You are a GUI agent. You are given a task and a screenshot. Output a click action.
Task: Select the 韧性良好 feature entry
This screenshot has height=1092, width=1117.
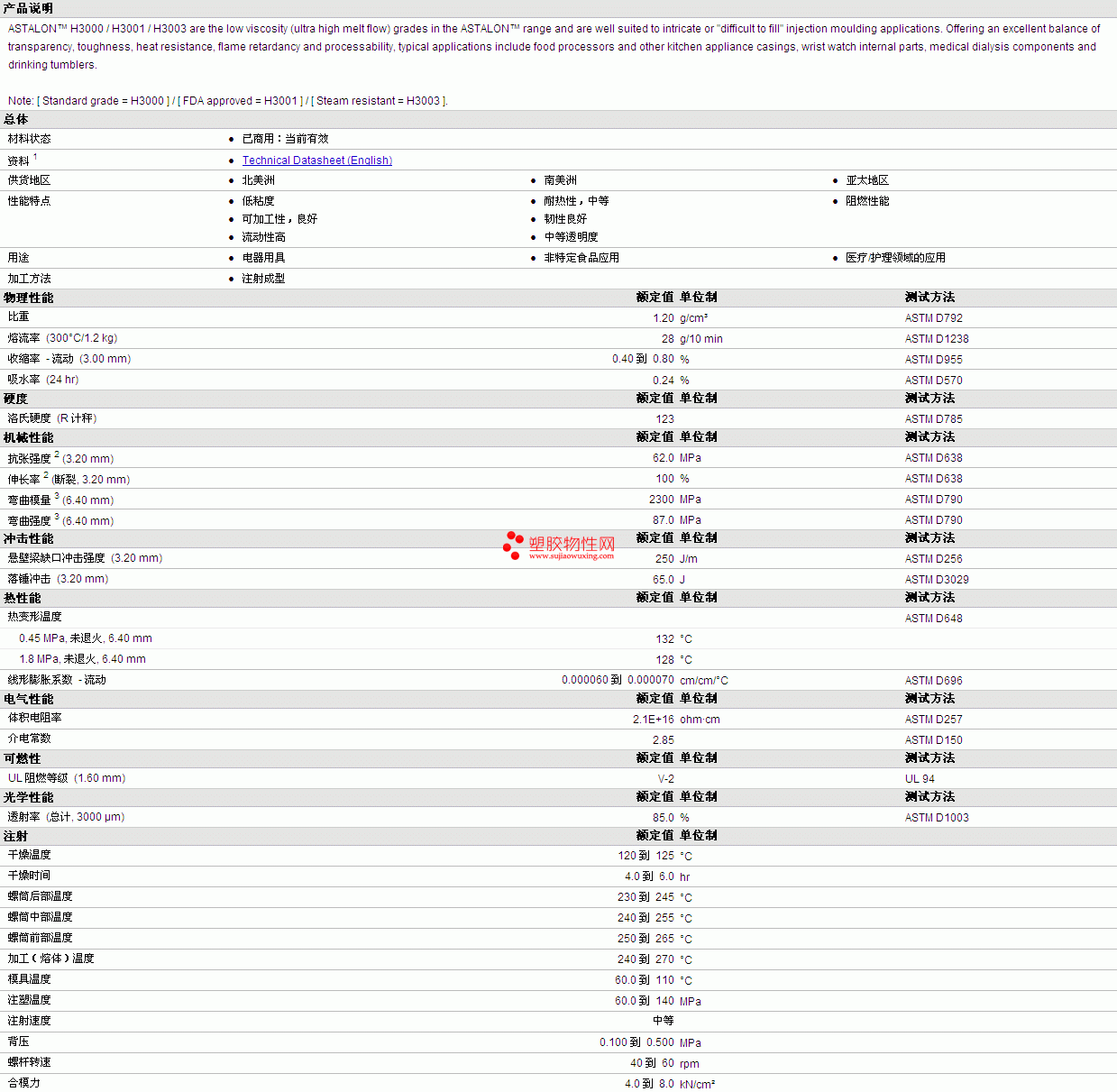point(565,219)
